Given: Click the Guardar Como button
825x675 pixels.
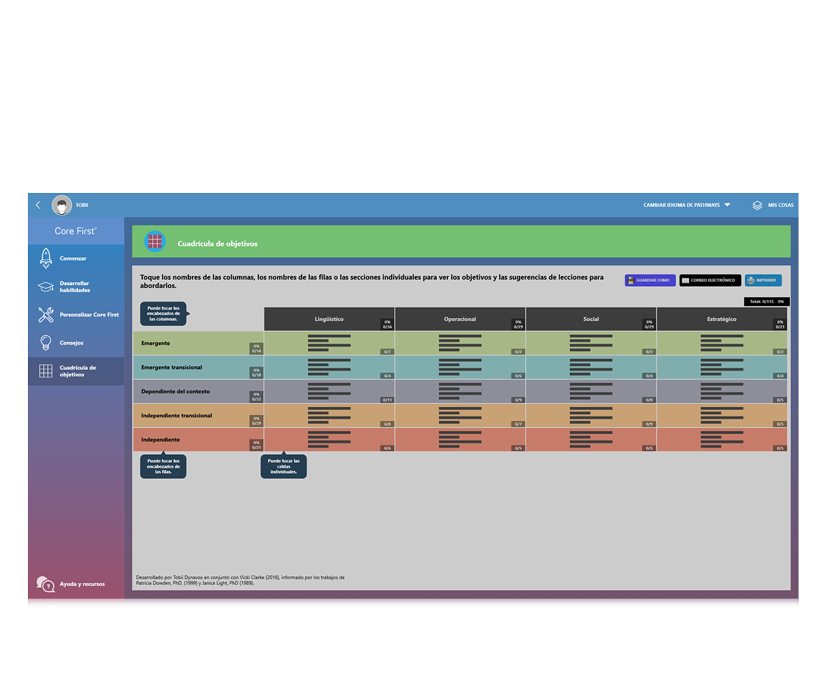Looking at the screenshot, I should point(650,280).
